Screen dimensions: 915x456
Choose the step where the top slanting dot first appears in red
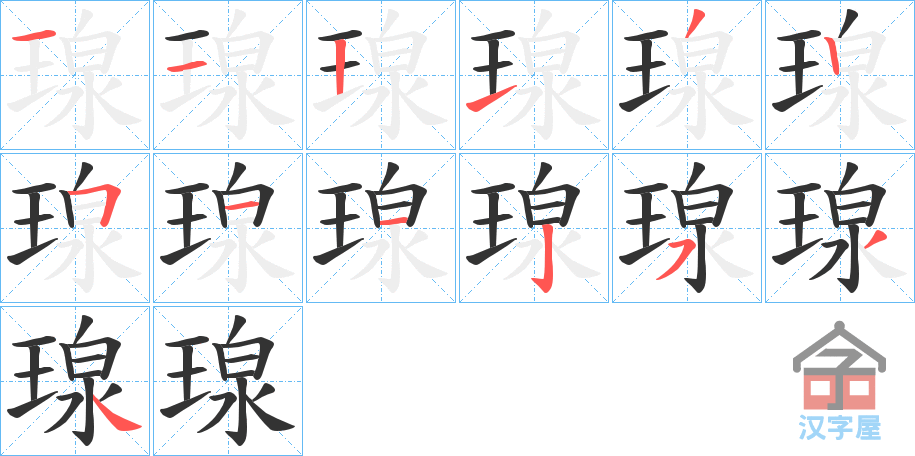686,75
